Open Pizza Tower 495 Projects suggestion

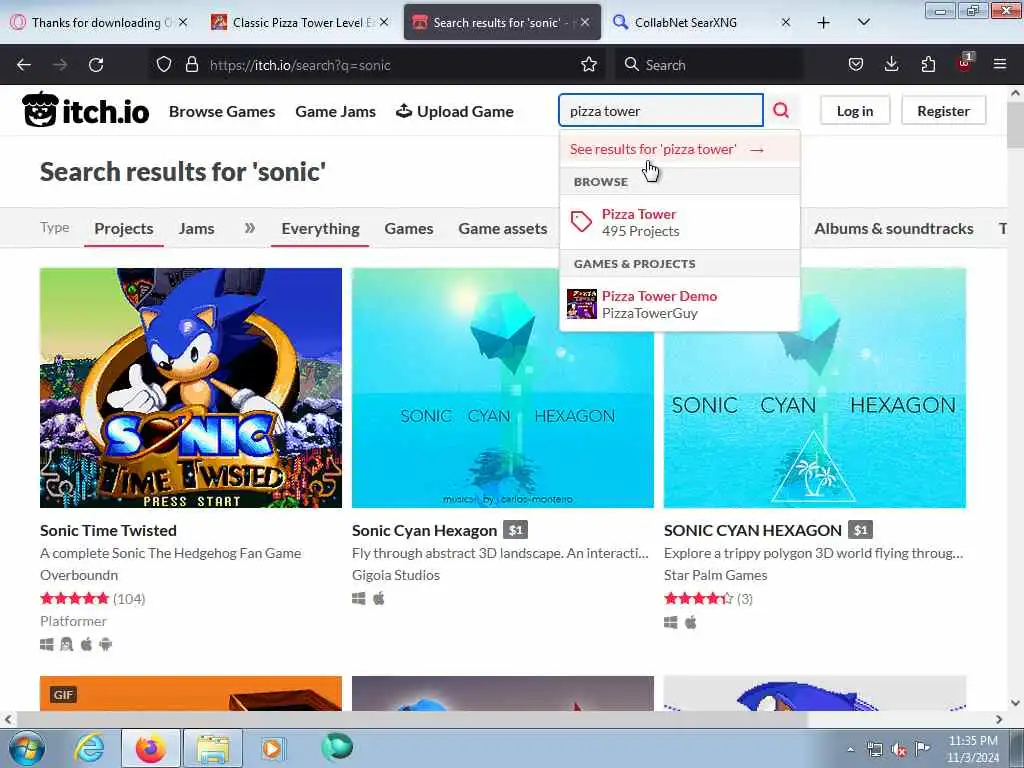pyautogui.click(x=680, y=222)
